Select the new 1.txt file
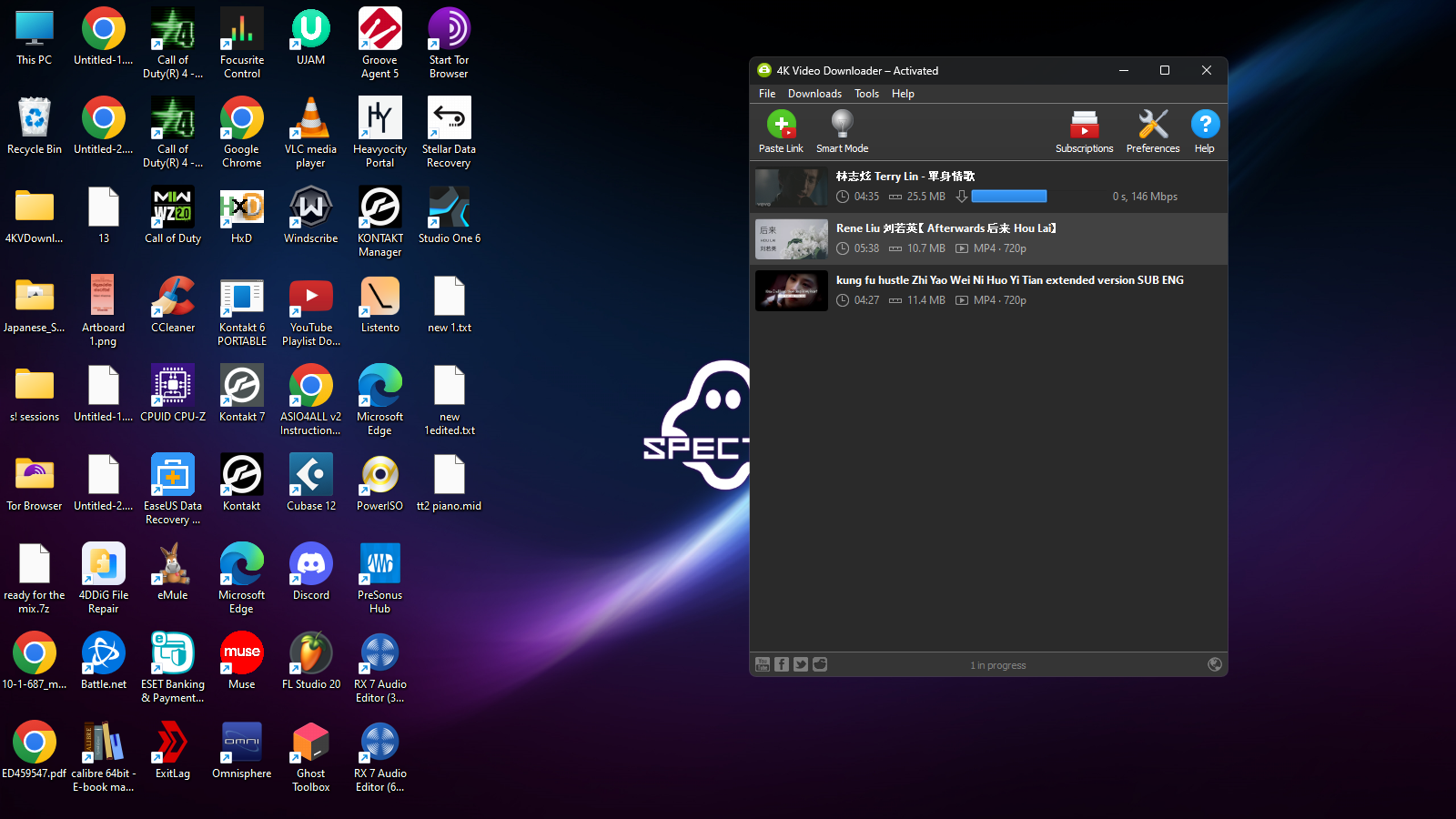Screen dimensions: 1456x819 click(450, 306)
